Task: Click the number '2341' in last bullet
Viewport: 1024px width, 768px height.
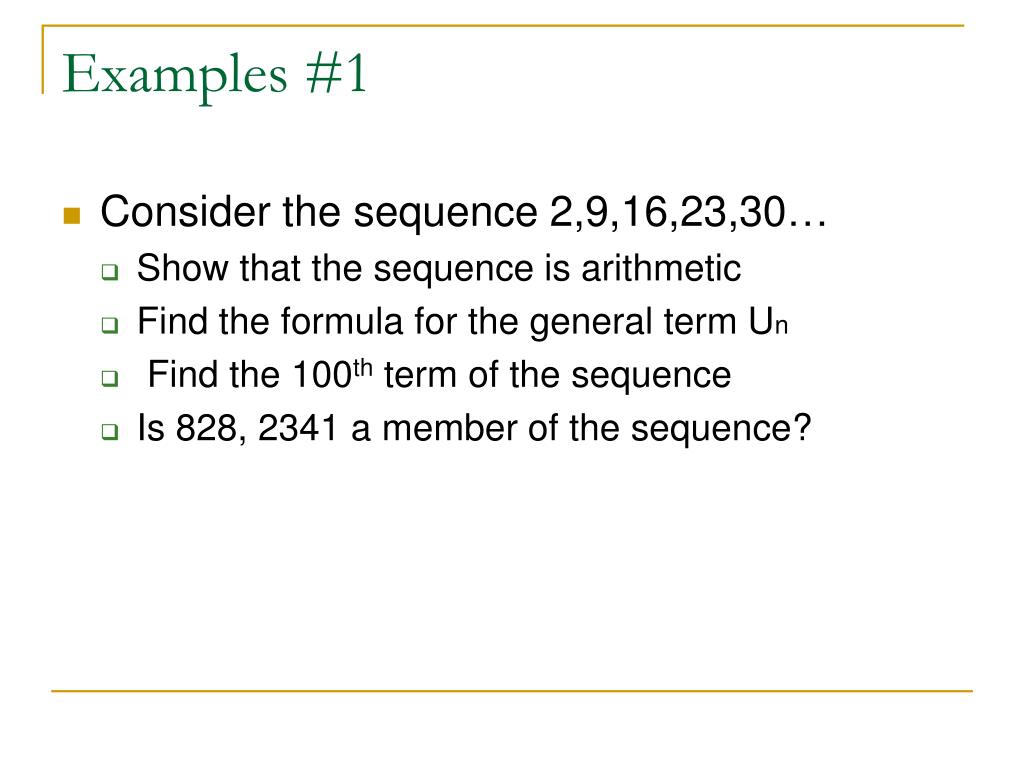Action: click(x=298, y=429)
